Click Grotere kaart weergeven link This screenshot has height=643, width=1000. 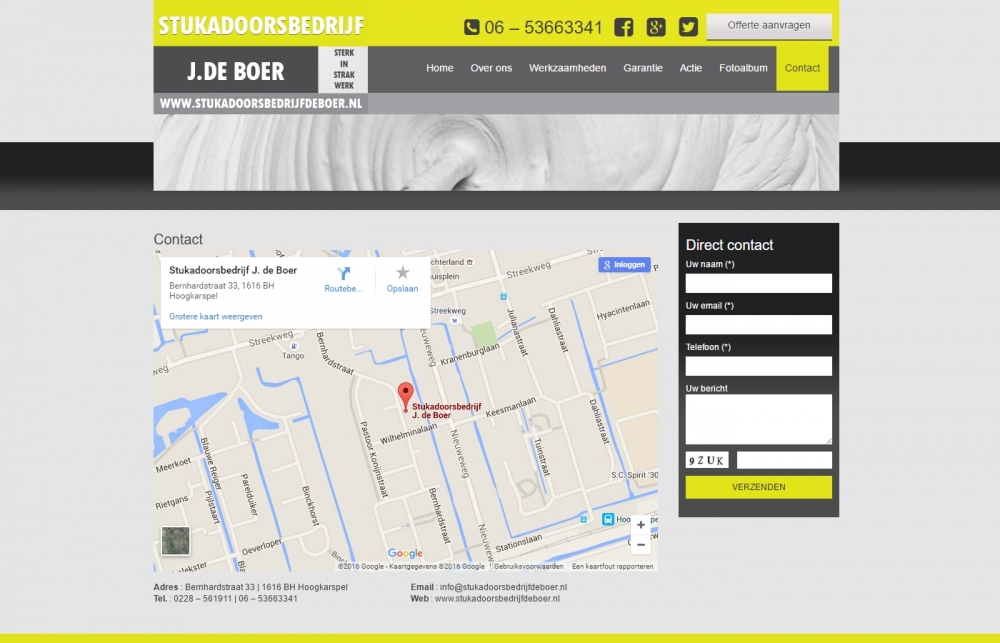(216, 316)
